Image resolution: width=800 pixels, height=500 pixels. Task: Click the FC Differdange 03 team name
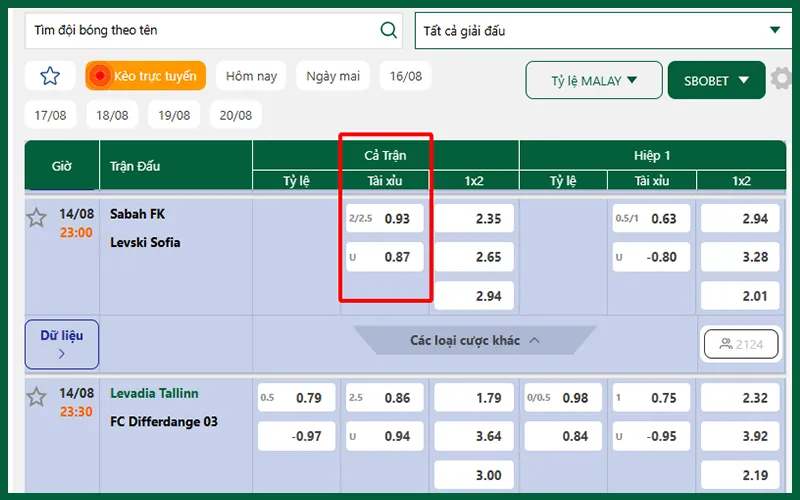164,421
